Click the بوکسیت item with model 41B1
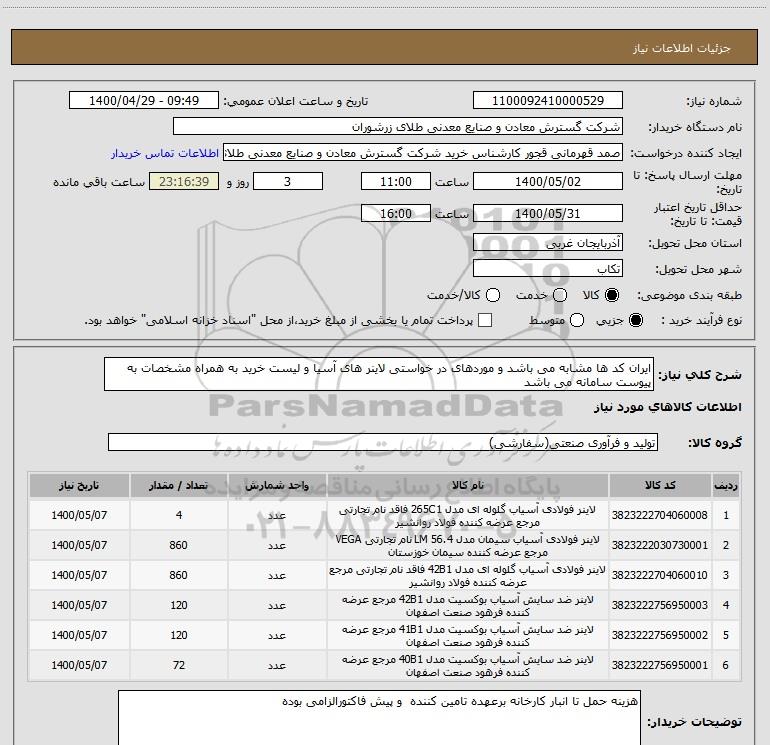The image size is (770, 745). pos(468,635)
